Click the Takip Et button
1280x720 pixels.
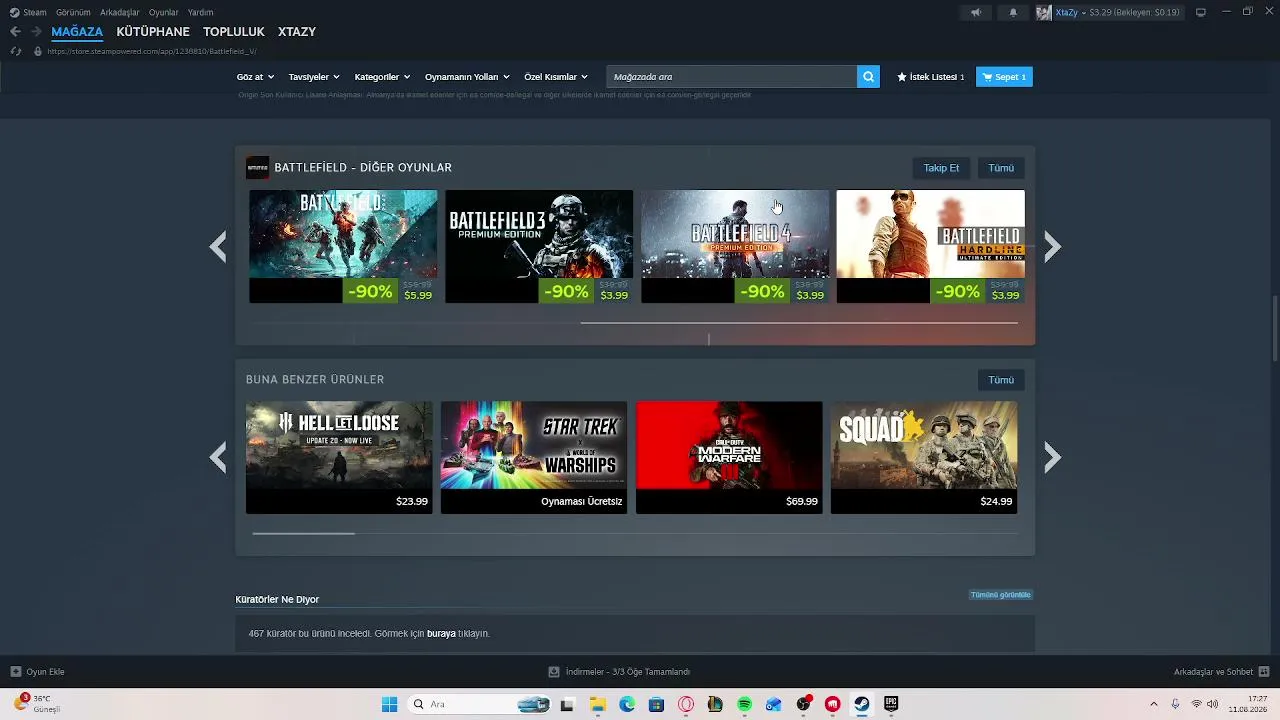941,168
